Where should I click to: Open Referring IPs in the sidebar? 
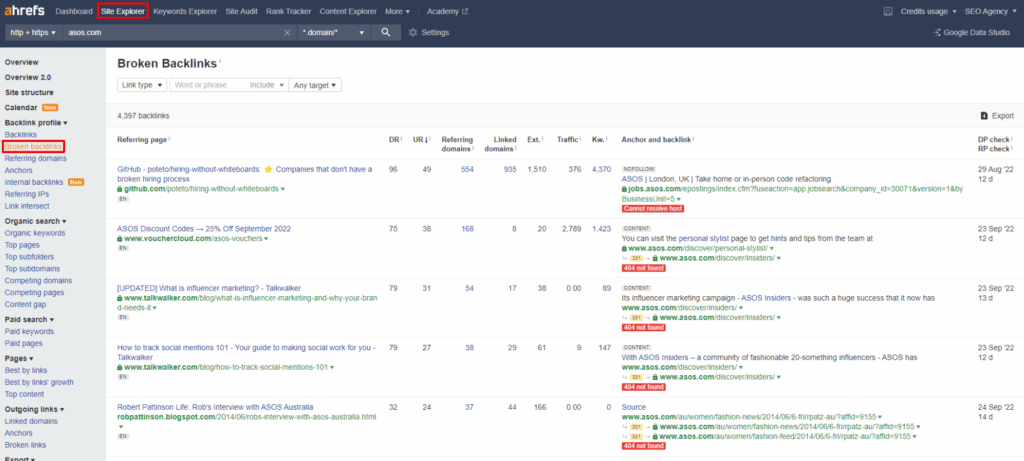[27, 194]
